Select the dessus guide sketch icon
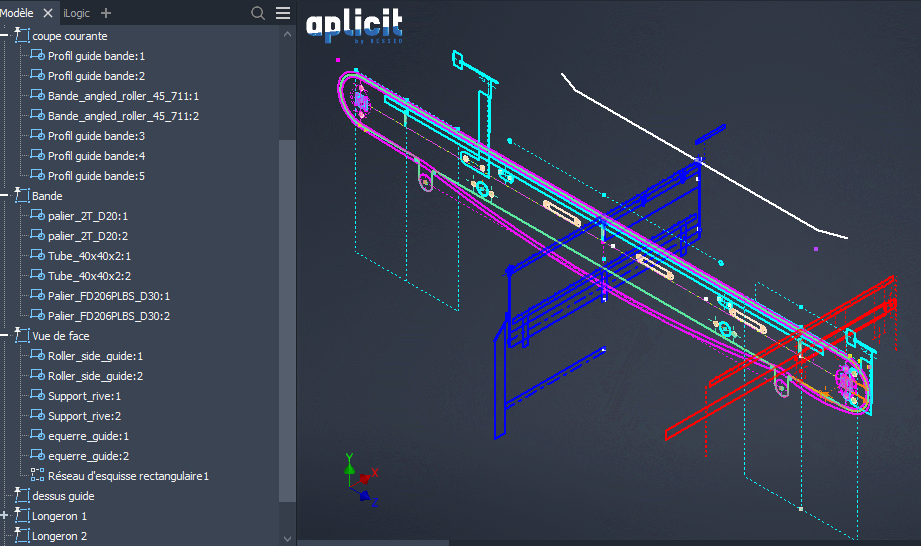Image resolution: width=921 pixels, height=546 pixels. (x=22, y=495)
